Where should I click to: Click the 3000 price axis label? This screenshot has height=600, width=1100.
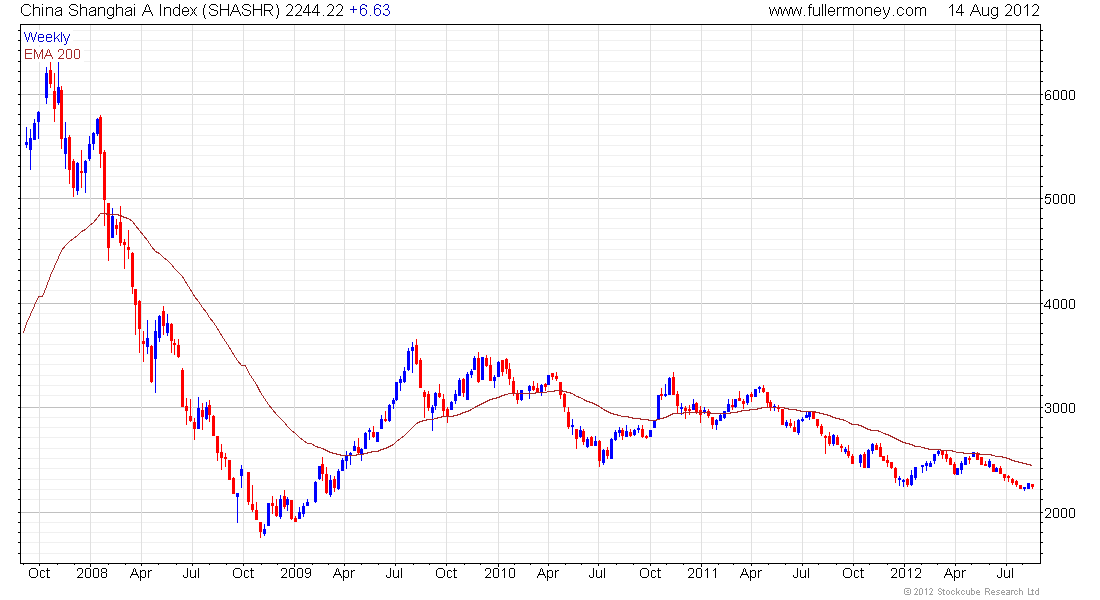point(1060,408)
